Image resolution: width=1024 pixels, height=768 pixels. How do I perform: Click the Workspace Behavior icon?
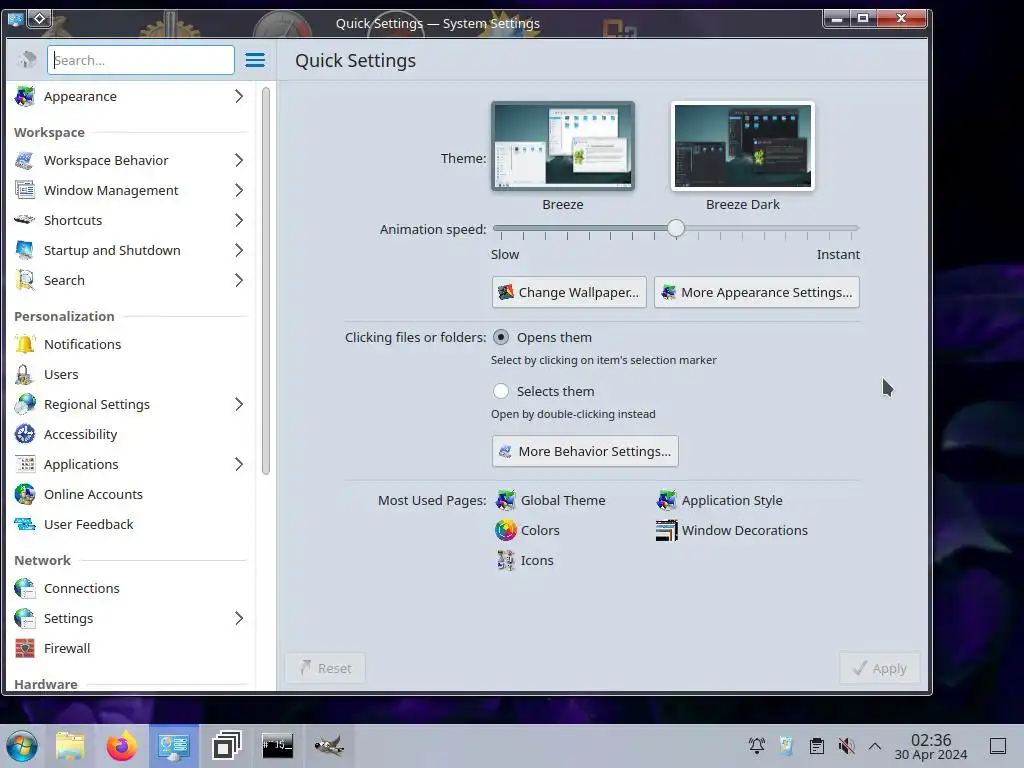25,160
